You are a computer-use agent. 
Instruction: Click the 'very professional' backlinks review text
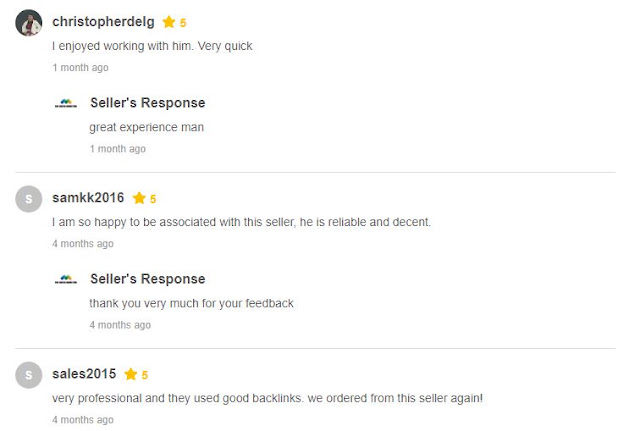point(267,398)
